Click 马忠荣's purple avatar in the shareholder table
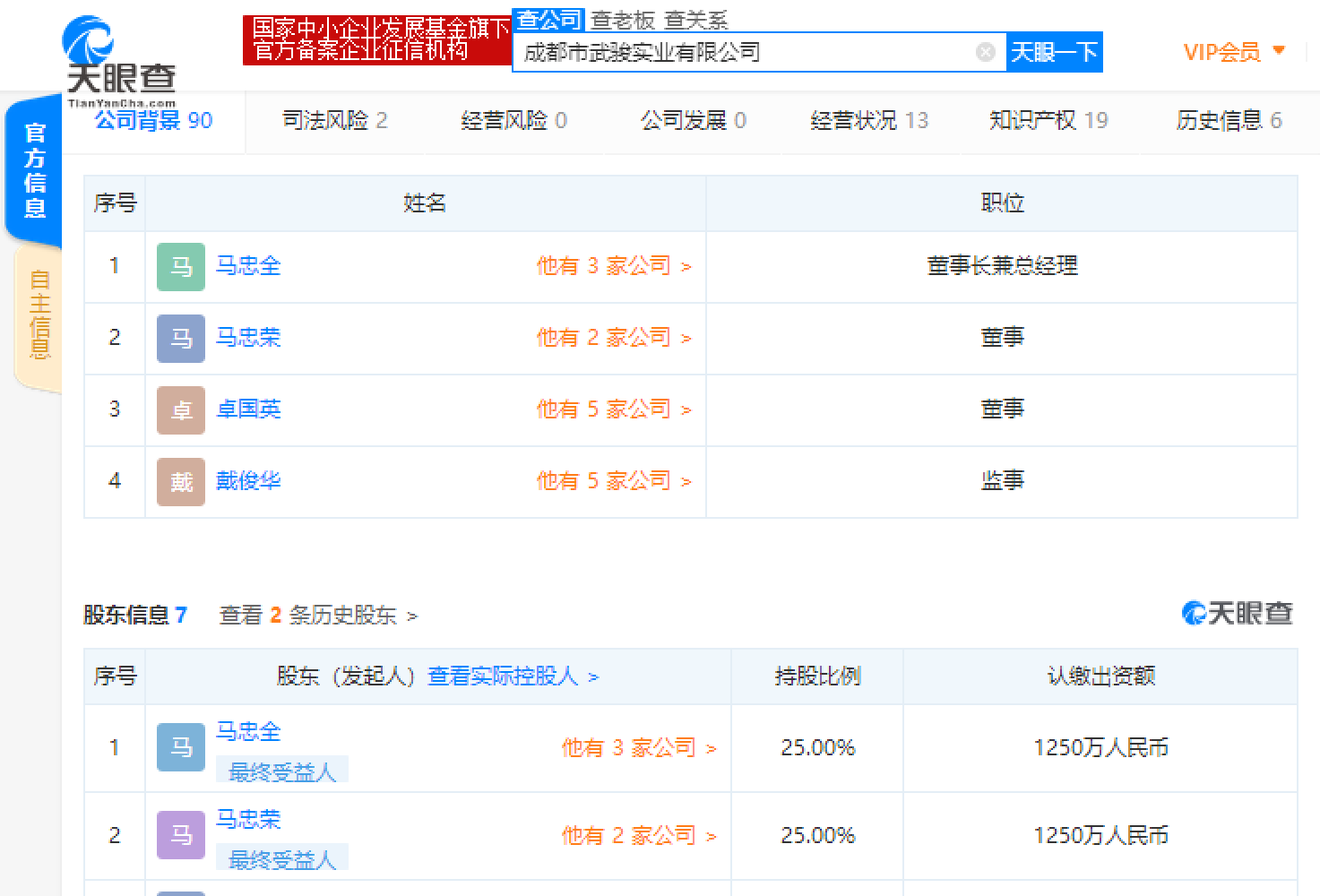1320x896 pixels. coord(181,835)
